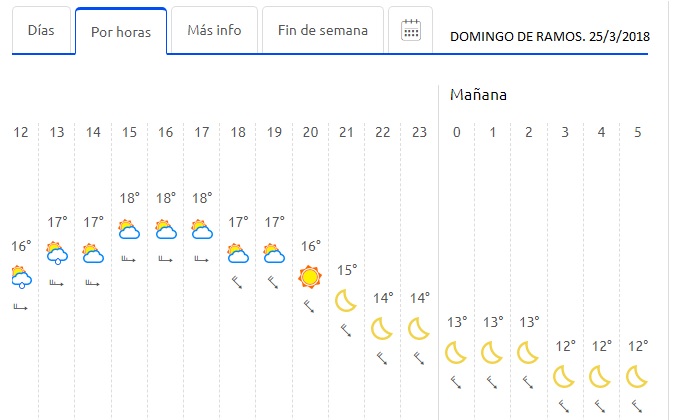This screenshot has width=676, height=420.
Task: Open the calendar icon tab
Action: (410, 30)
